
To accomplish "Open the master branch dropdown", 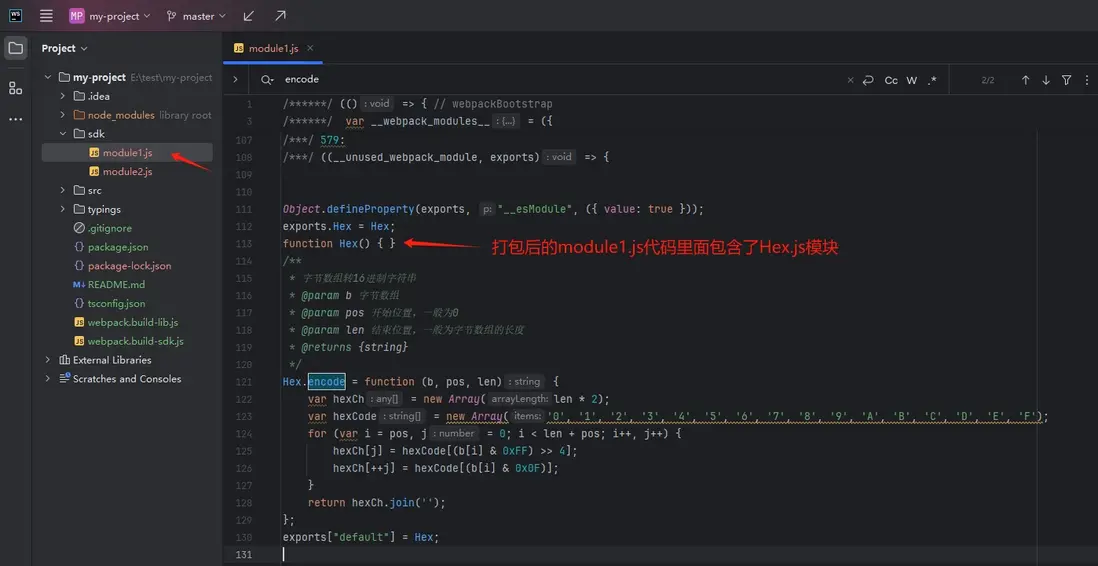I will click(x=196, y=15).
